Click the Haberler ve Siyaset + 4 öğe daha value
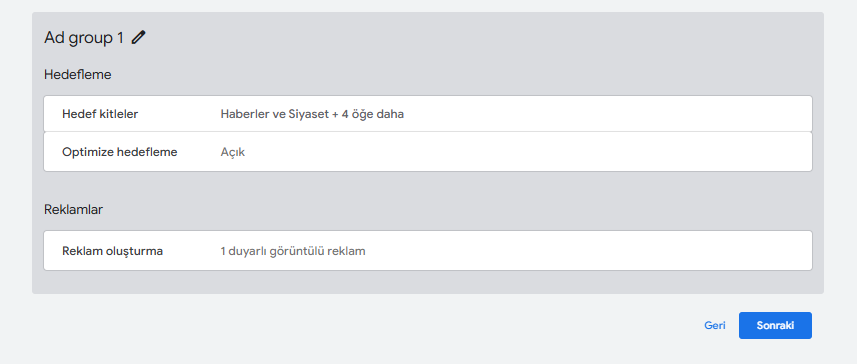This screenshot has width=857, height=364. [x=312, y=114]
